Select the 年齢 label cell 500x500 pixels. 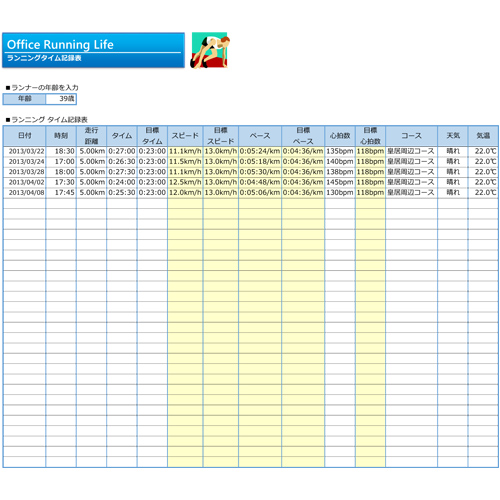tap(24, 99)
